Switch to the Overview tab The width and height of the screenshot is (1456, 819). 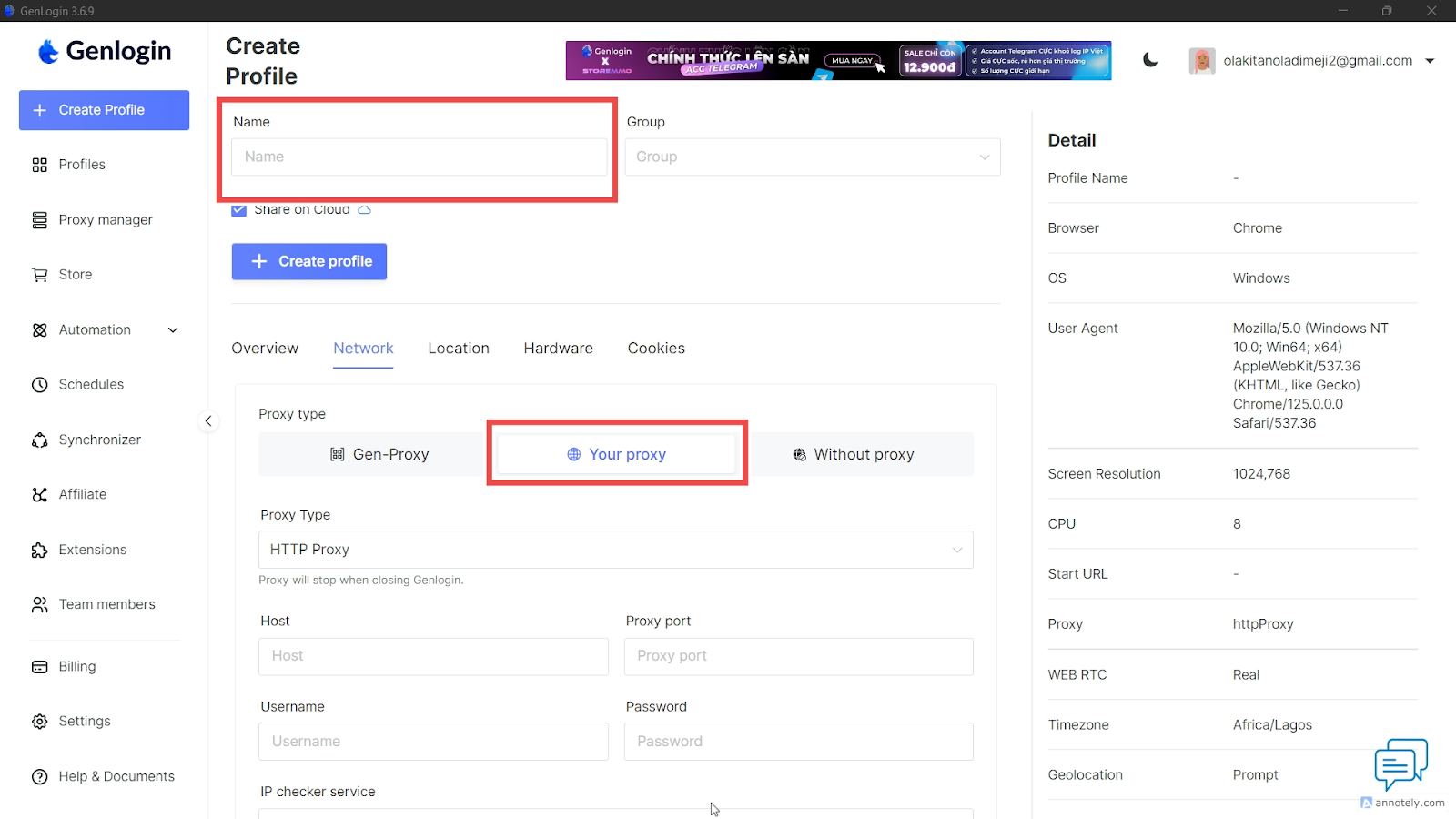click(265, 349)
